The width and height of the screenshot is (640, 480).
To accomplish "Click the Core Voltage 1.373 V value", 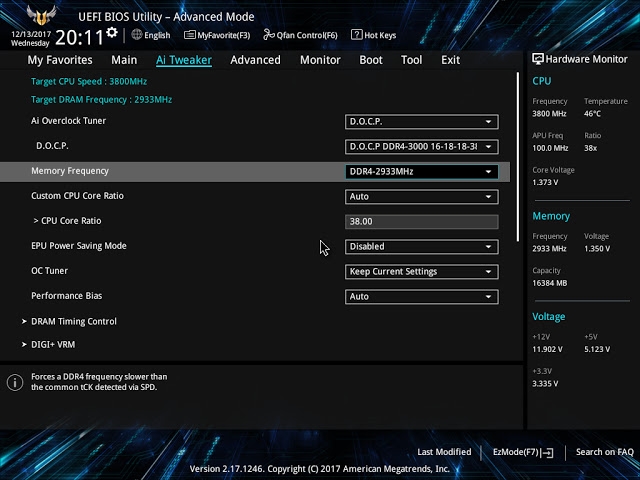I will pos(545,182).
